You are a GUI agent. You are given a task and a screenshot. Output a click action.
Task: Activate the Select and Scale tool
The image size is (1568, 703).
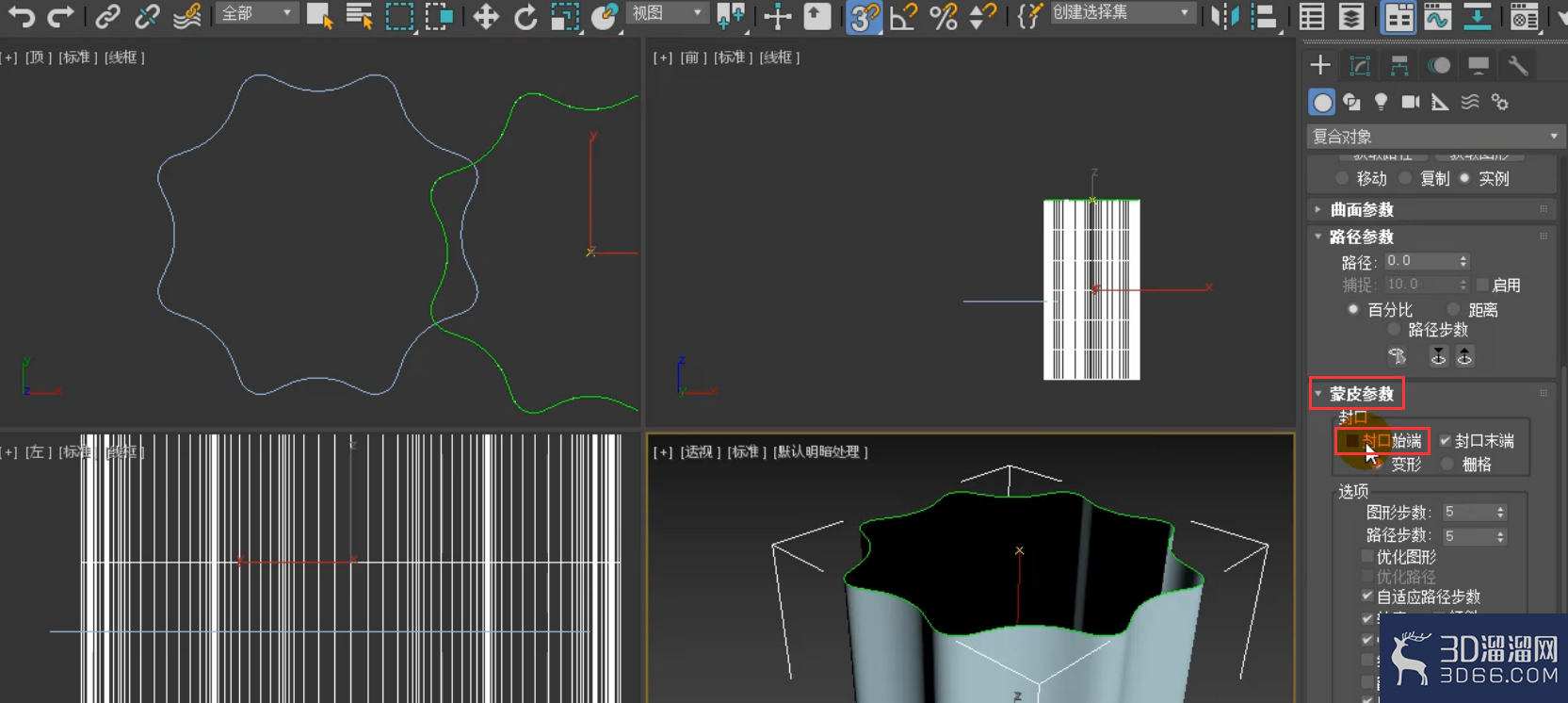coord(565,16)
